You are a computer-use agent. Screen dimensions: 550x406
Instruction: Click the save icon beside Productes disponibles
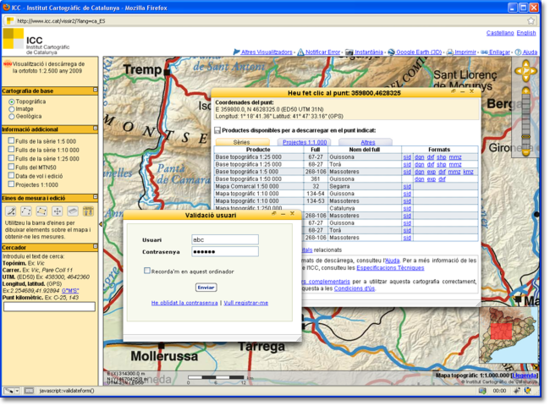(217, 131)
